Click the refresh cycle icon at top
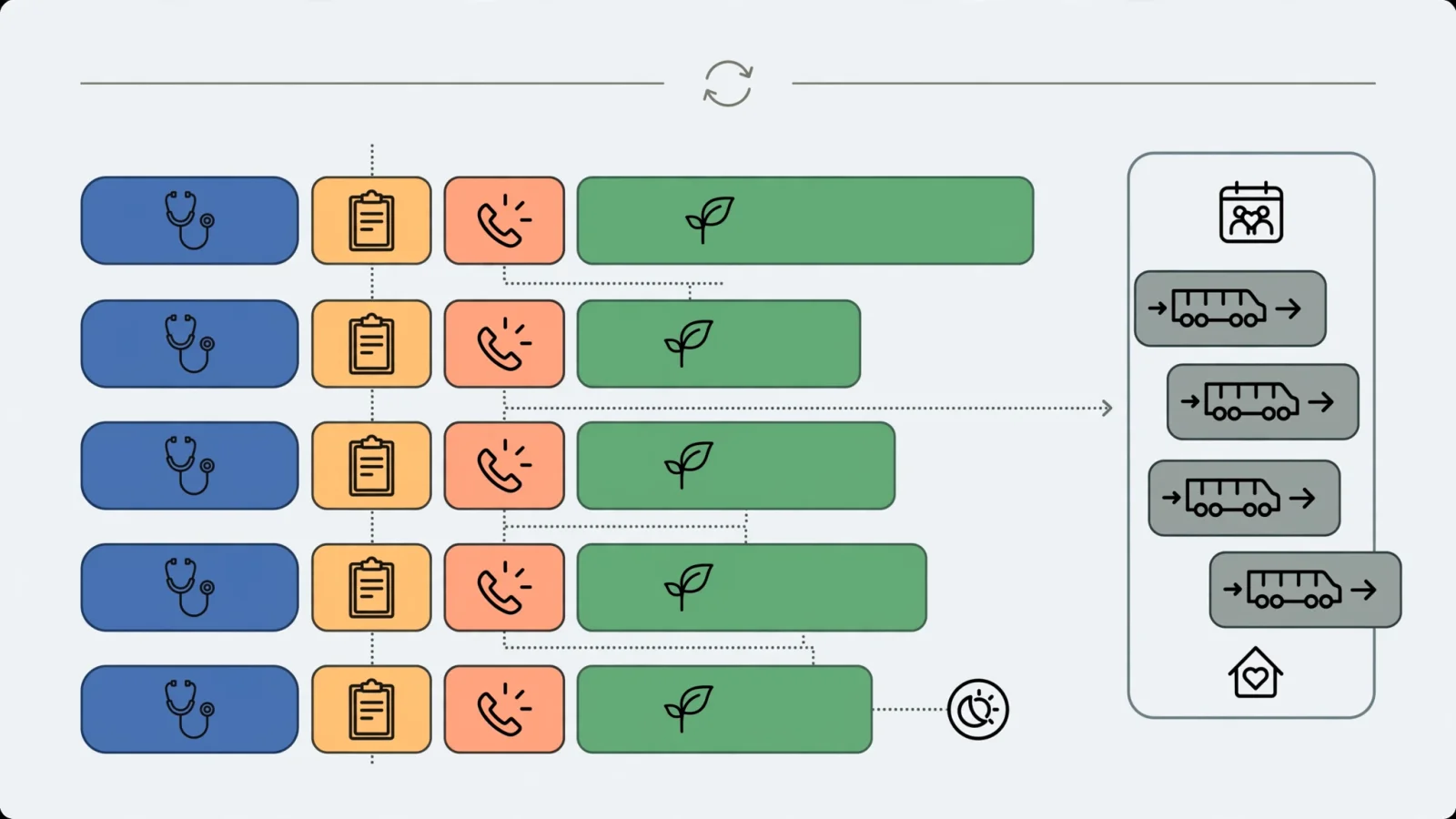The image size is (1456, 819). (x=728, y=84)
